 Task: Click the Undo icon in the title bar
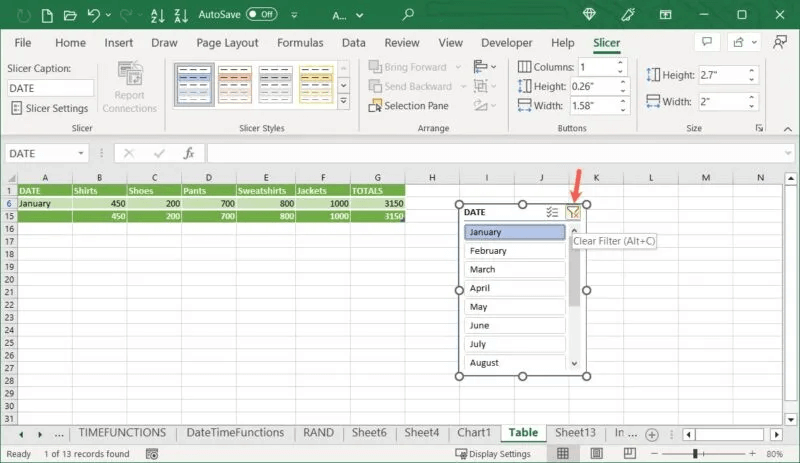pyautogui.click(x=92, y=15)
